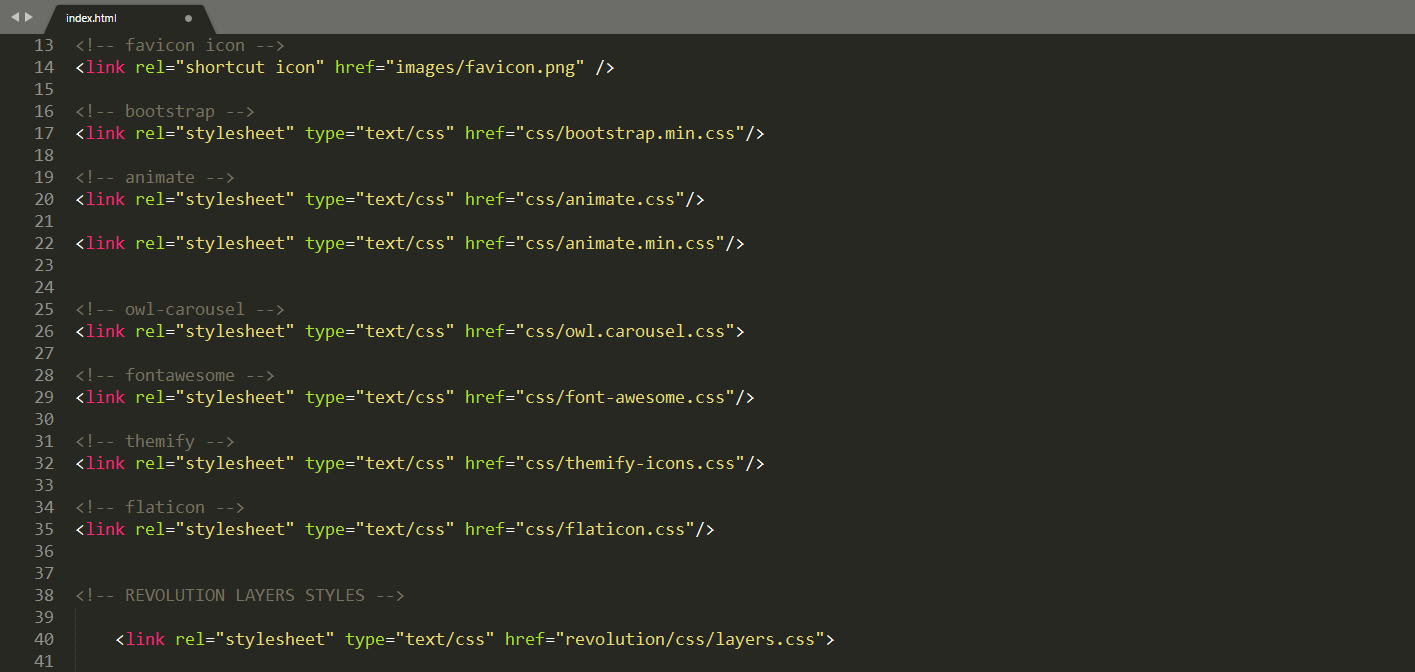This screenshot has width=1415, height=672.
Task: Click the href attribute on line 20
Action: (485, 199)
